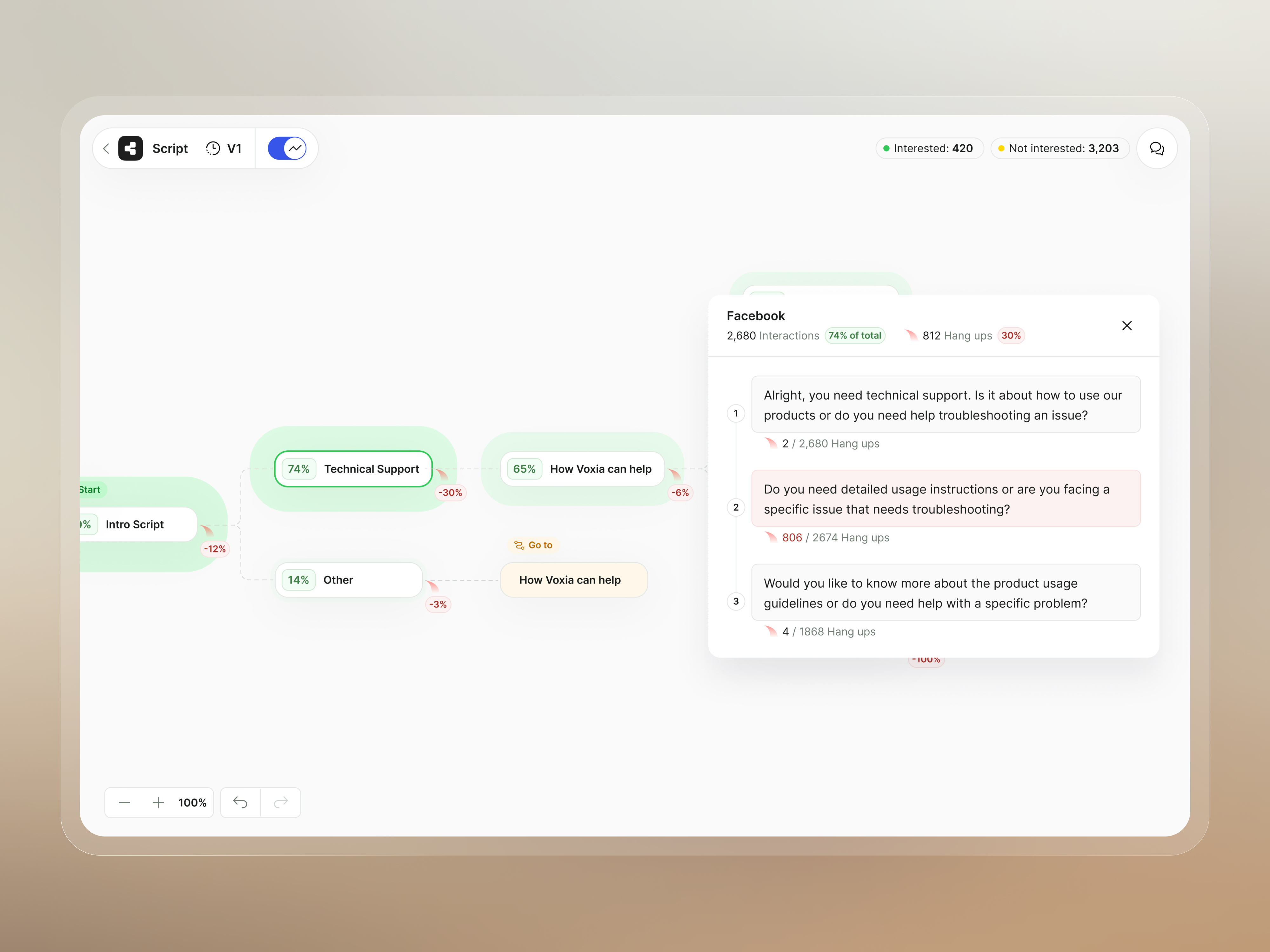Click the 100% zoom level
The width and height of the screenshot is (1270, 952).
(x=192, y=802)
